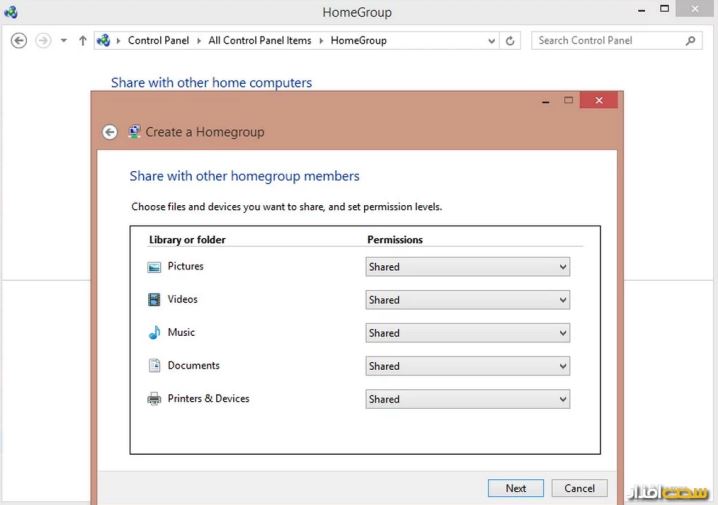Screen dimensions: 718x505
Task: Refresh the Control Panel window
Action: pyautogui.click(x=511, y=41)
